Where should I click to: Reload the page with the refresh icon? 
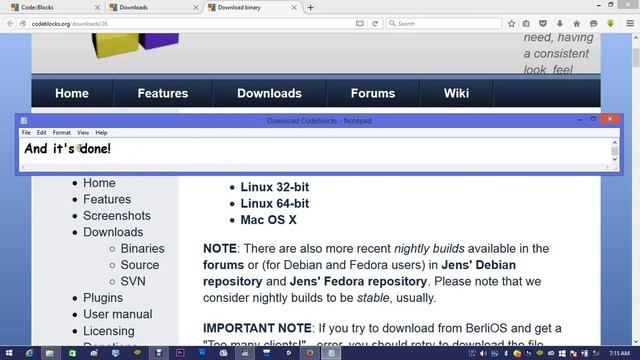[x=375, y=24]
